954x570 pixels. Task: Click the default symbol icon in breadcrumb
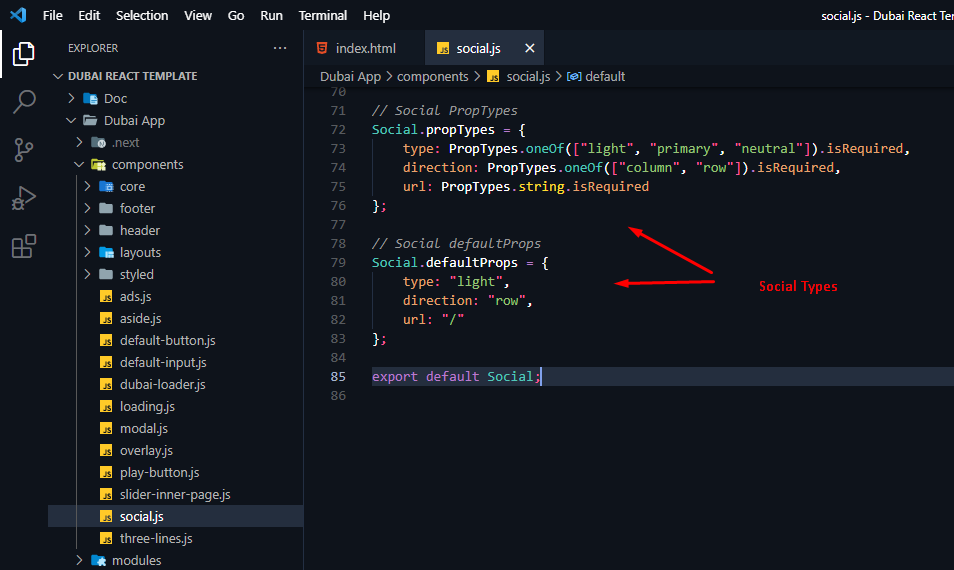574,77
